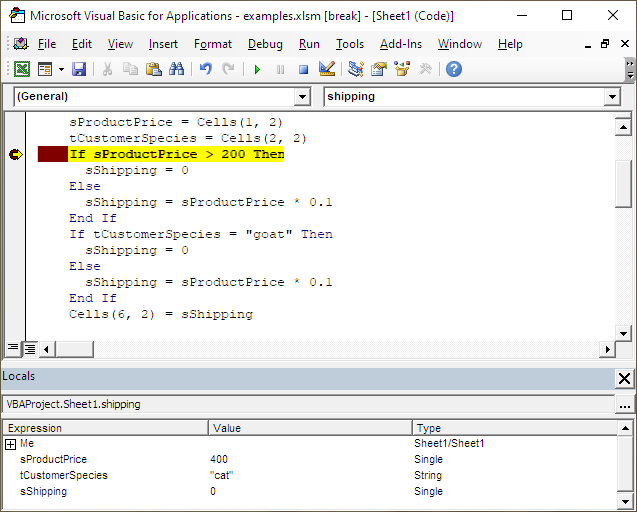Stop the macro with the blue Reset icon

tap(303, 69)
